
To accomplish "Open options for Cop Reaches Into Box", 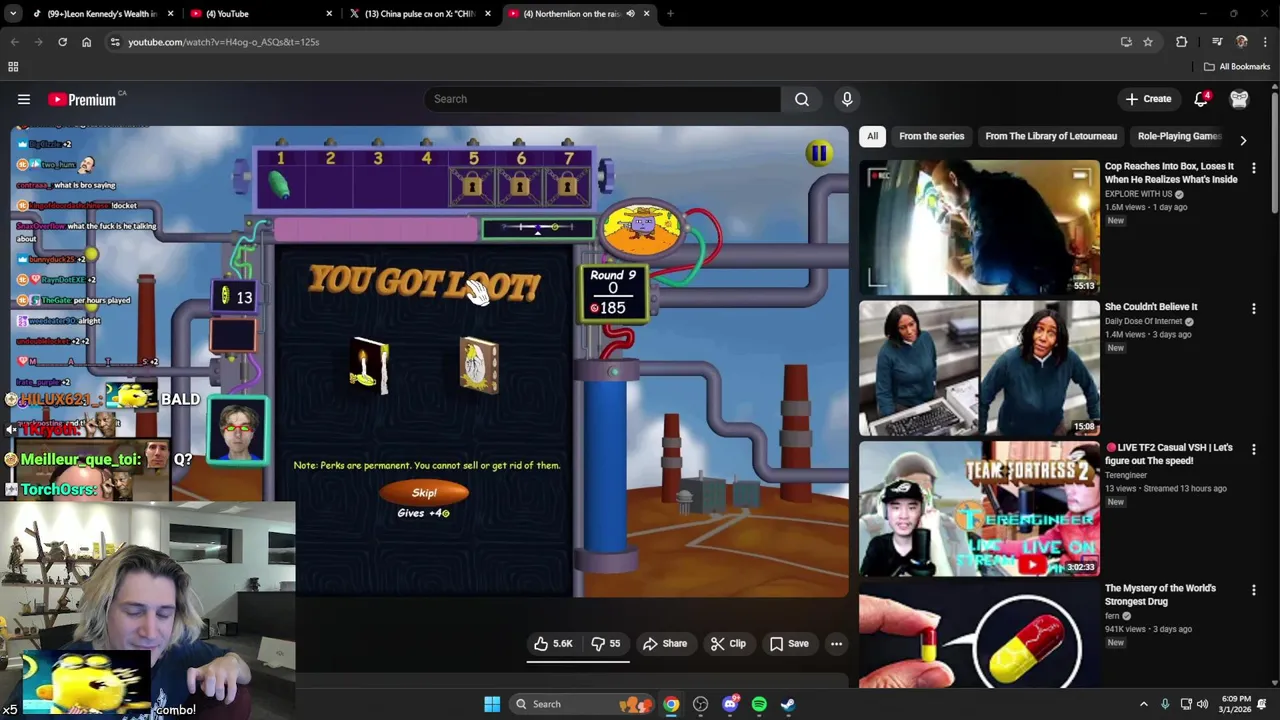I will [x=1253, y=168].
